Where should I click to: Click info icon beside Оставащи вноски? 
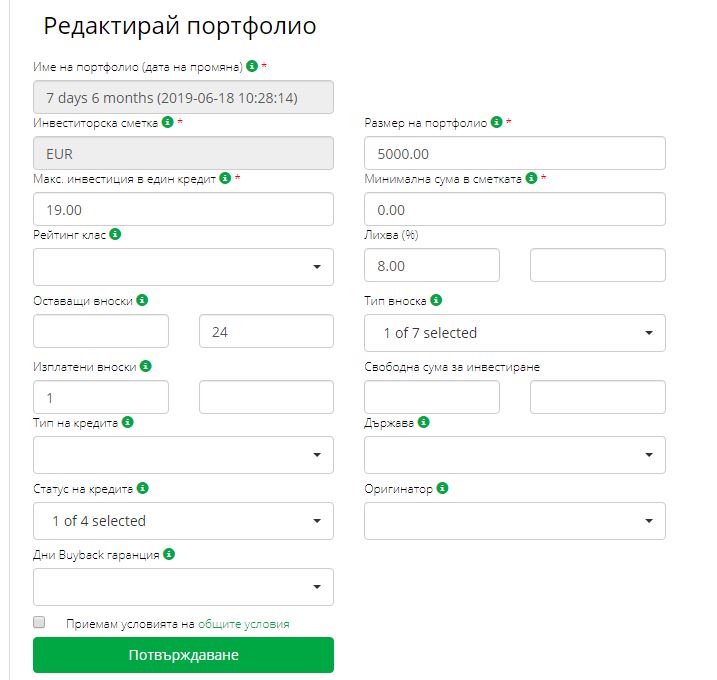[x=142, y=300]
